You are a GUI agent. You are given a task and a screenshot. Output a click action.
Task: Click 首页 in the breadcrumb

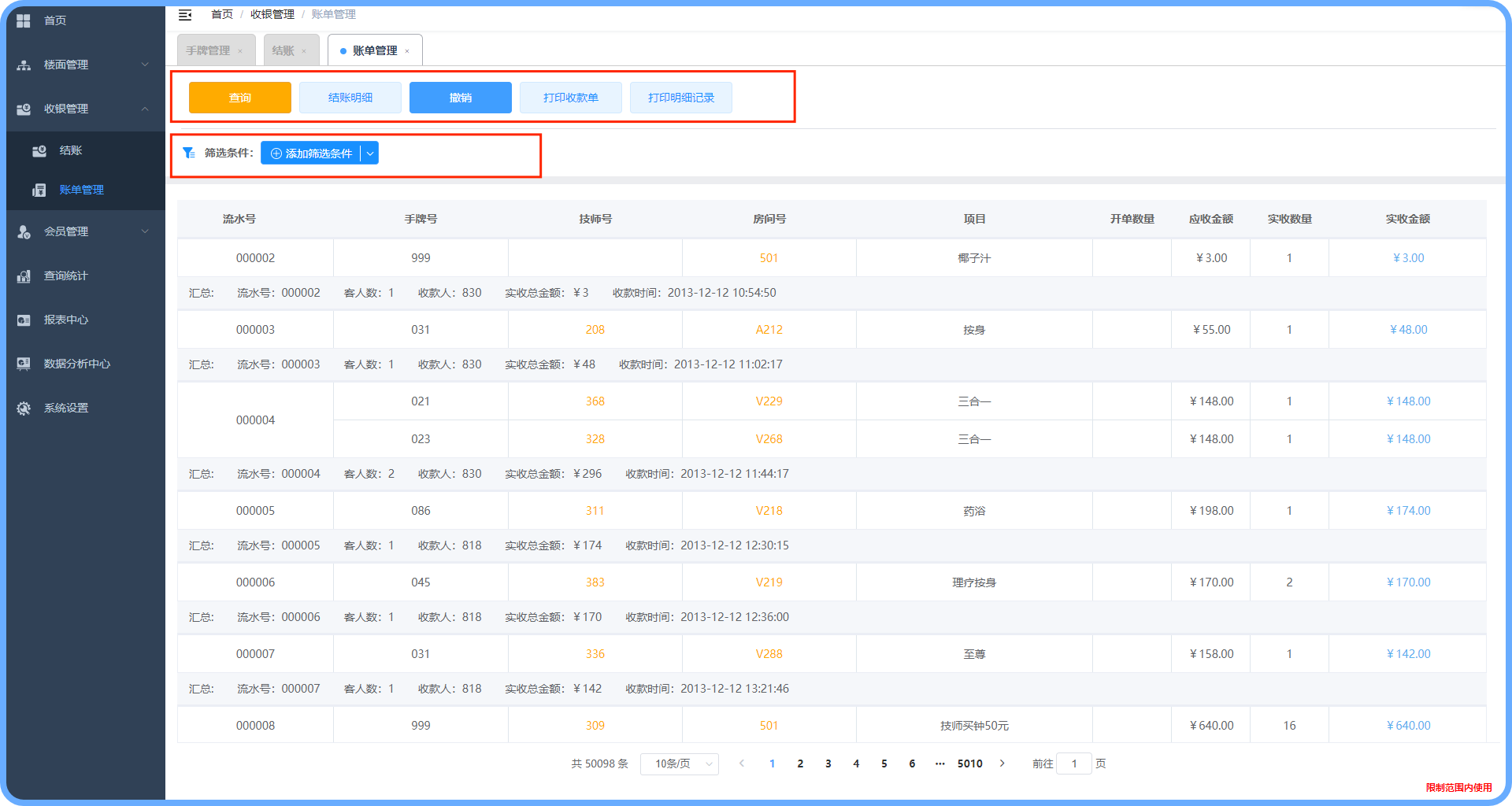222,14
